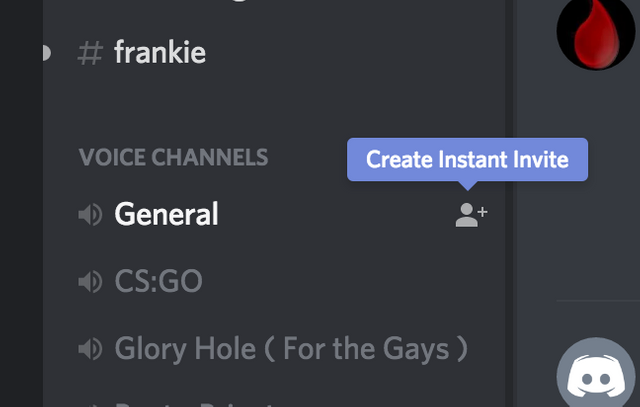Join the General voice channel

click(166, 214)
